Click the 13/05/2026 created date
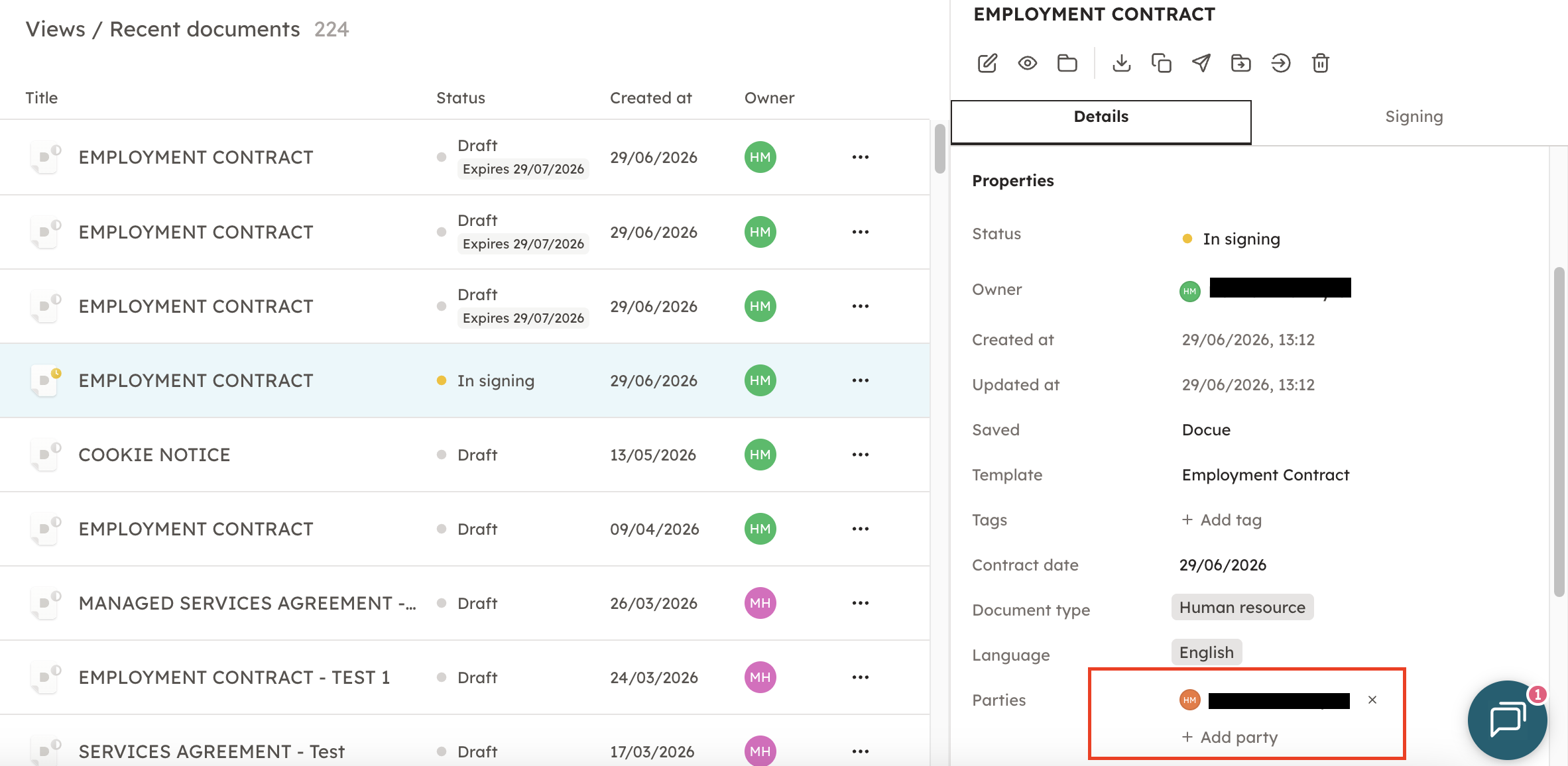This screenshot has width=1568, height=766. point(653,455)
